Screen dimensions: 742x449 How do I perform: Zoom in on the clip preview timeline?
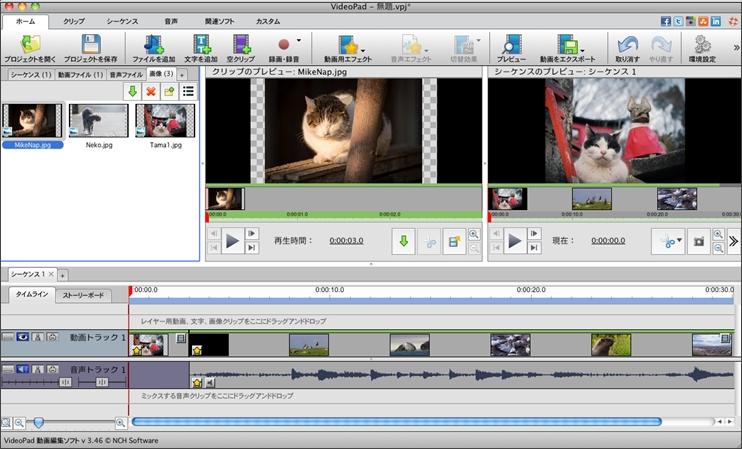(474, 235)
